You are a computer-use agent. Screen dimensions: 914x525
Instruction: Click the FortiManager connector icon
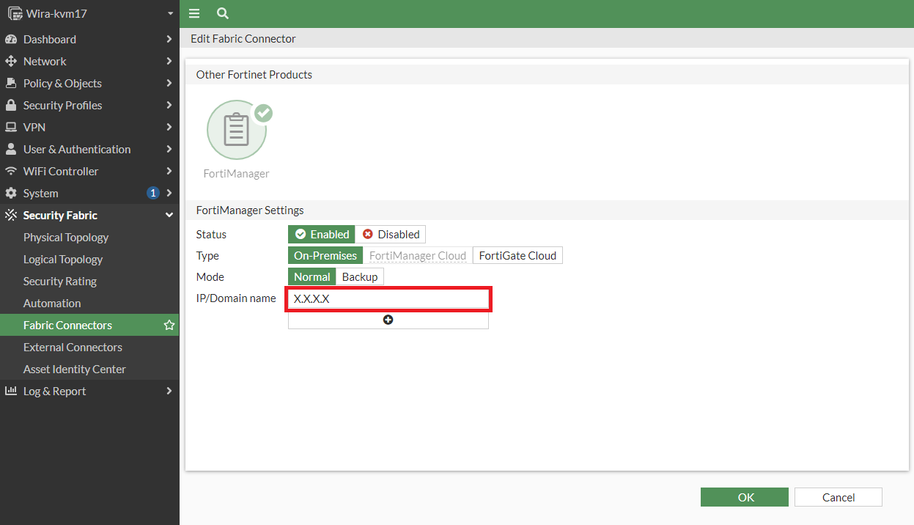(237, 130)
